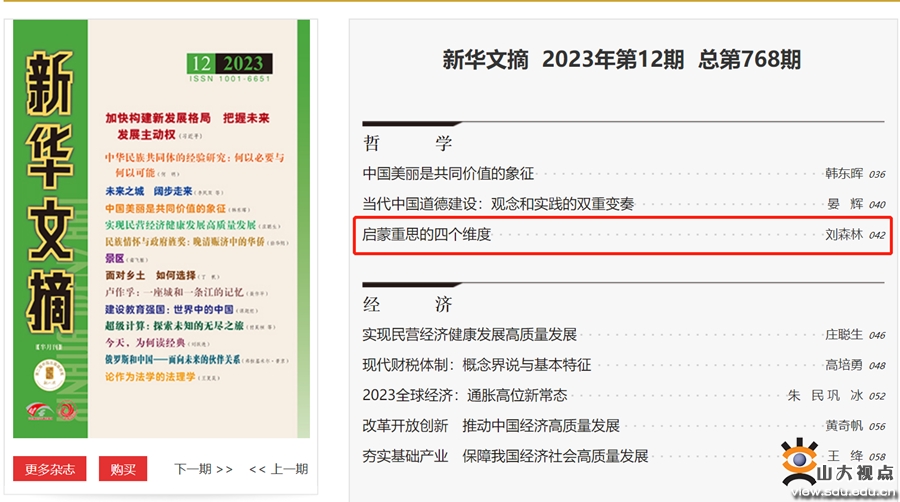Screen dimensions: 900x502
Task: Click the 经济 section heading
Action: (407, 303)
